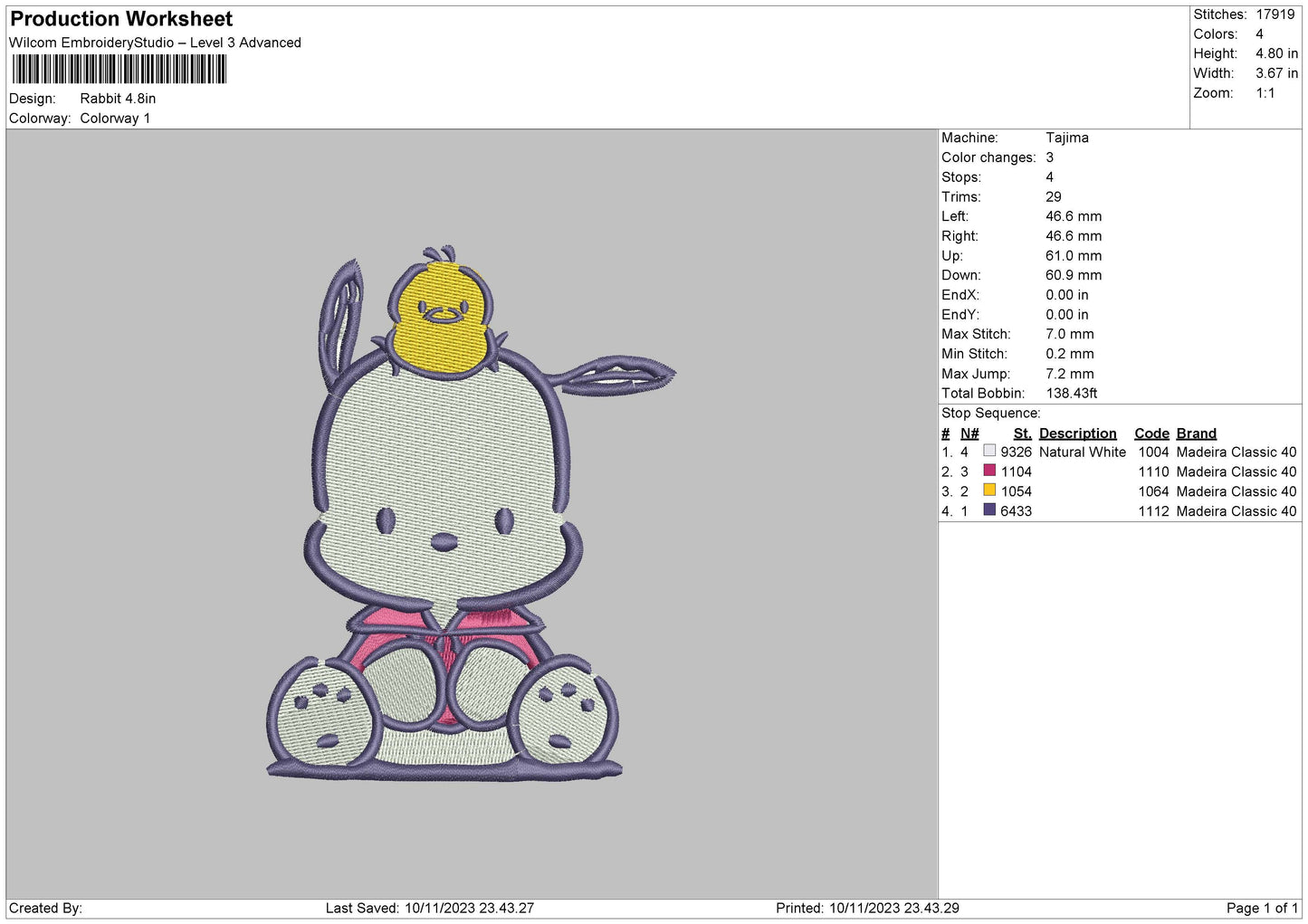Click the Max Stitch value '7.0 mm'
Viewport: 1308px width, 924px height.
(1070, 334)
